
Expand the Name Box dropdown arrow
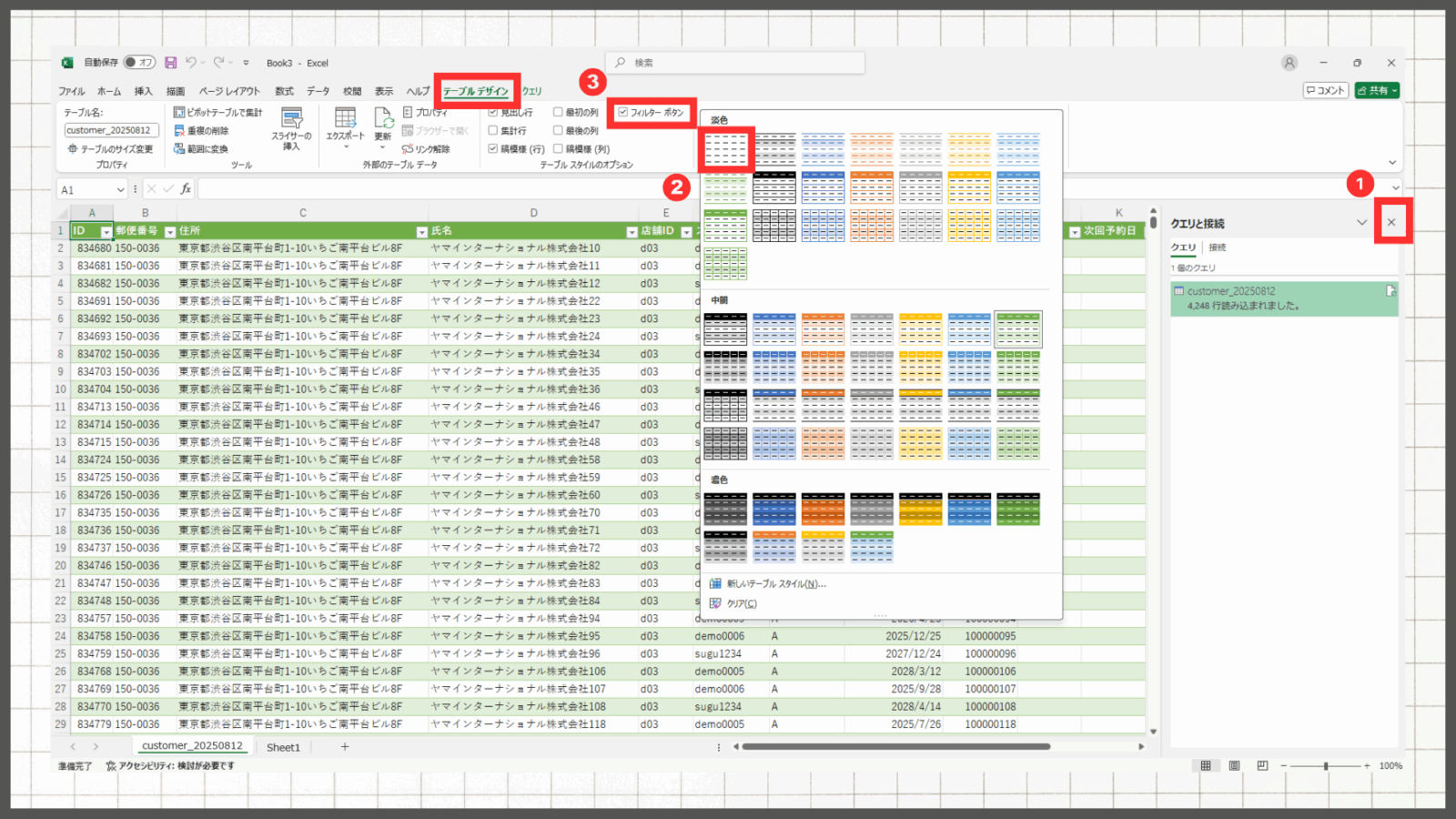(120, 189)
